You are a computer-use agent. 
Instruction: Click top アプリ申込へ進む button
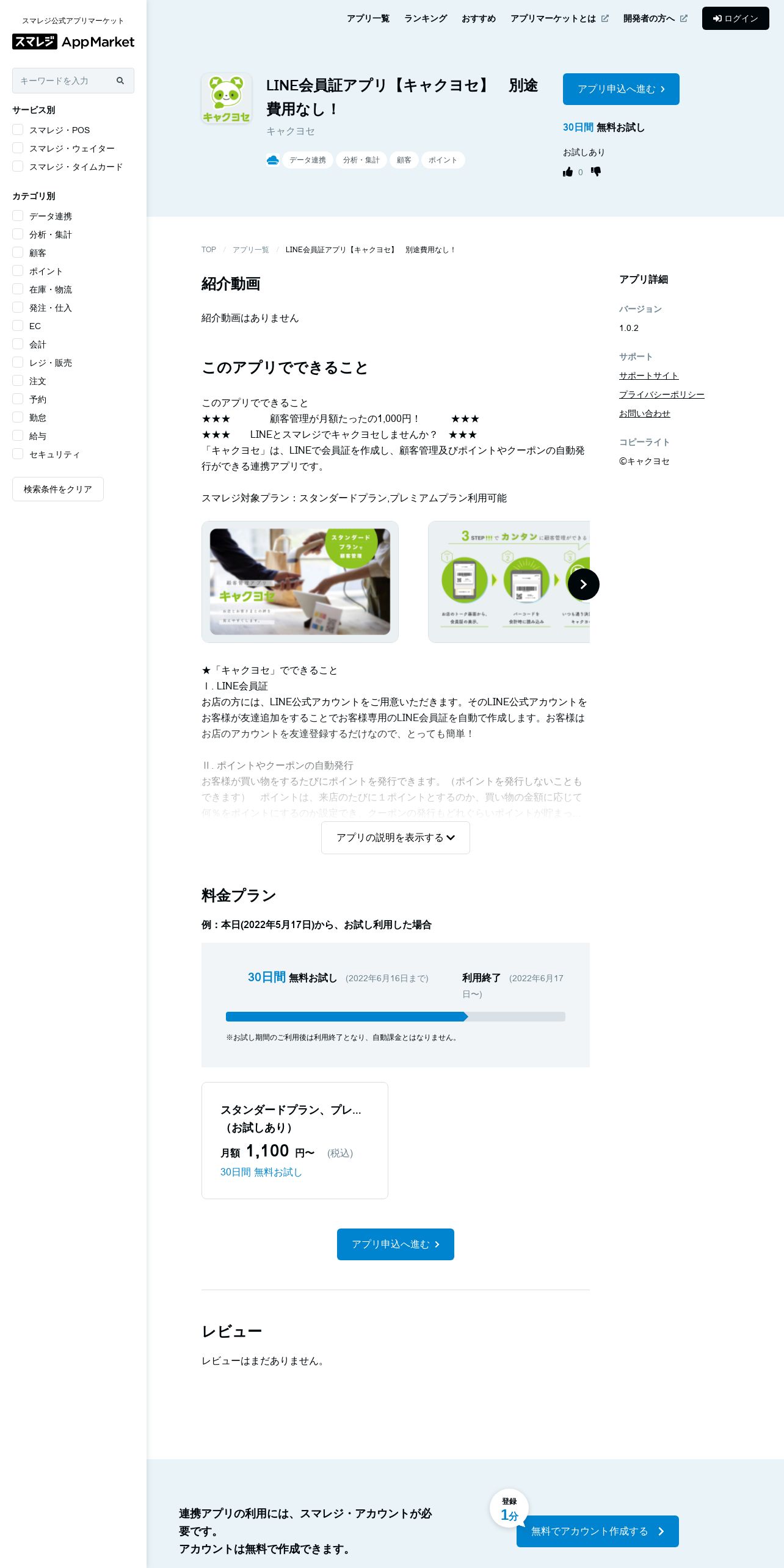[621, 89]
